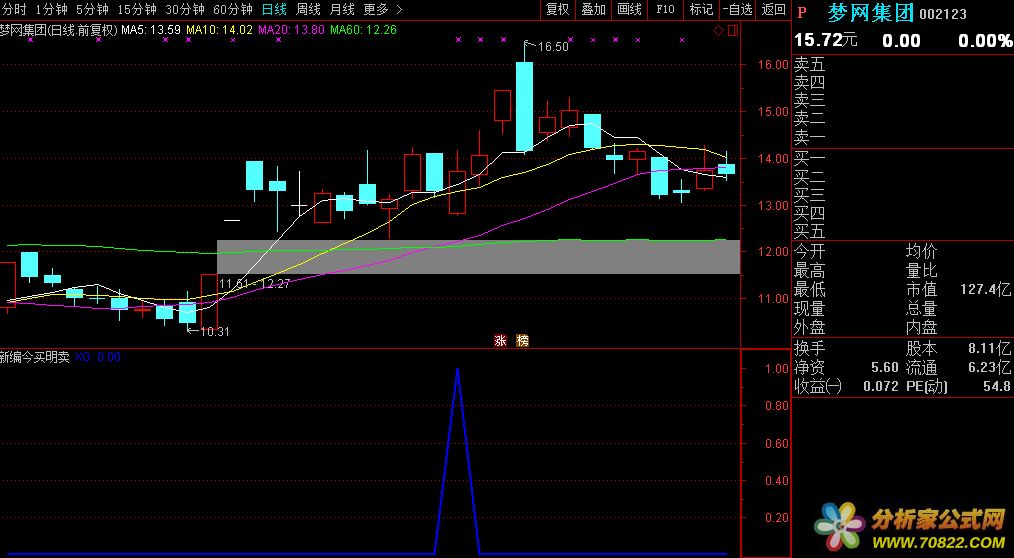Expand the 更多 periods menu

(382, 9)
